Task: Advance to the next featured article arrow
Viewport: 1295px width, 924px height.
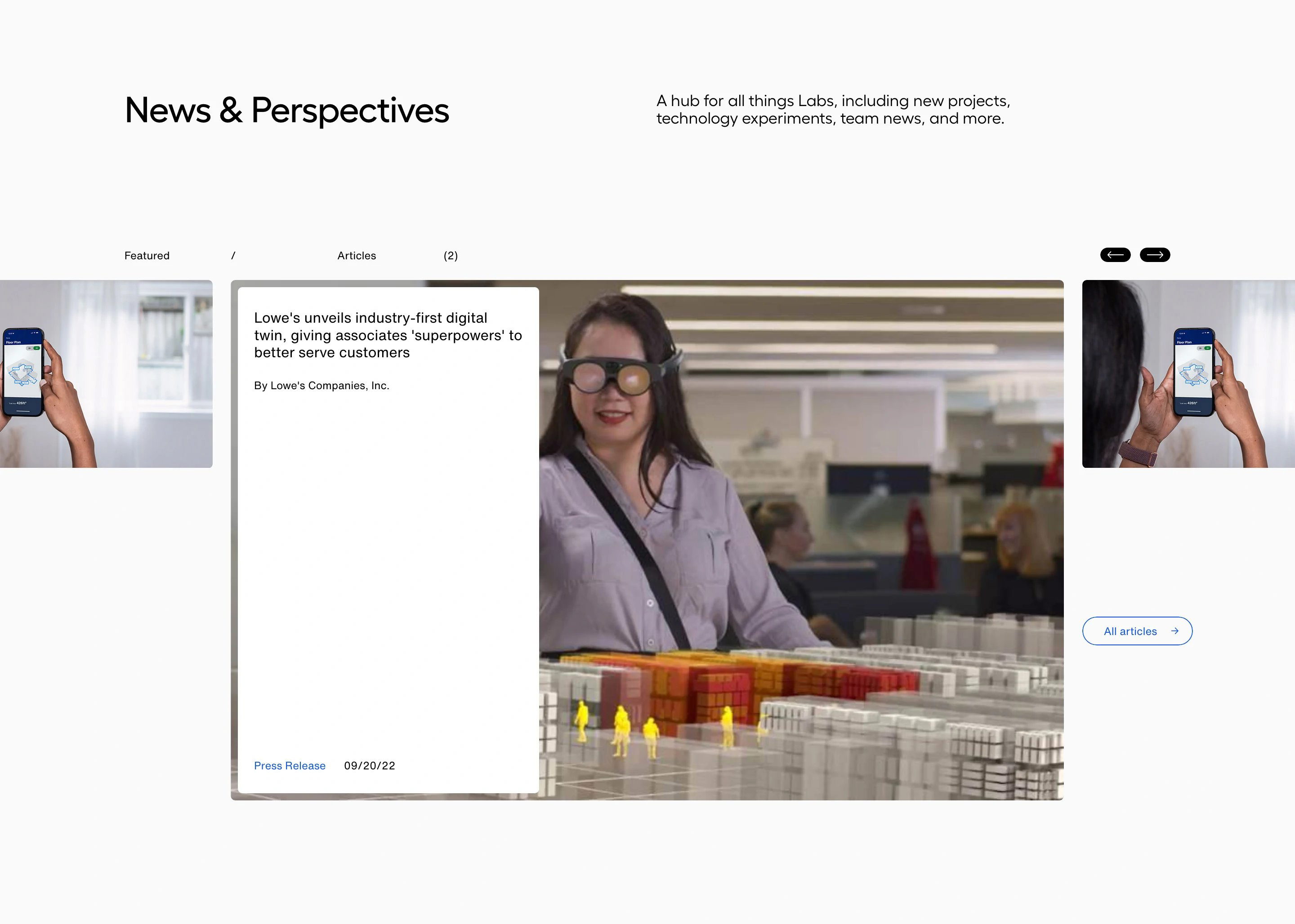Action: [x=1155, y=255]
